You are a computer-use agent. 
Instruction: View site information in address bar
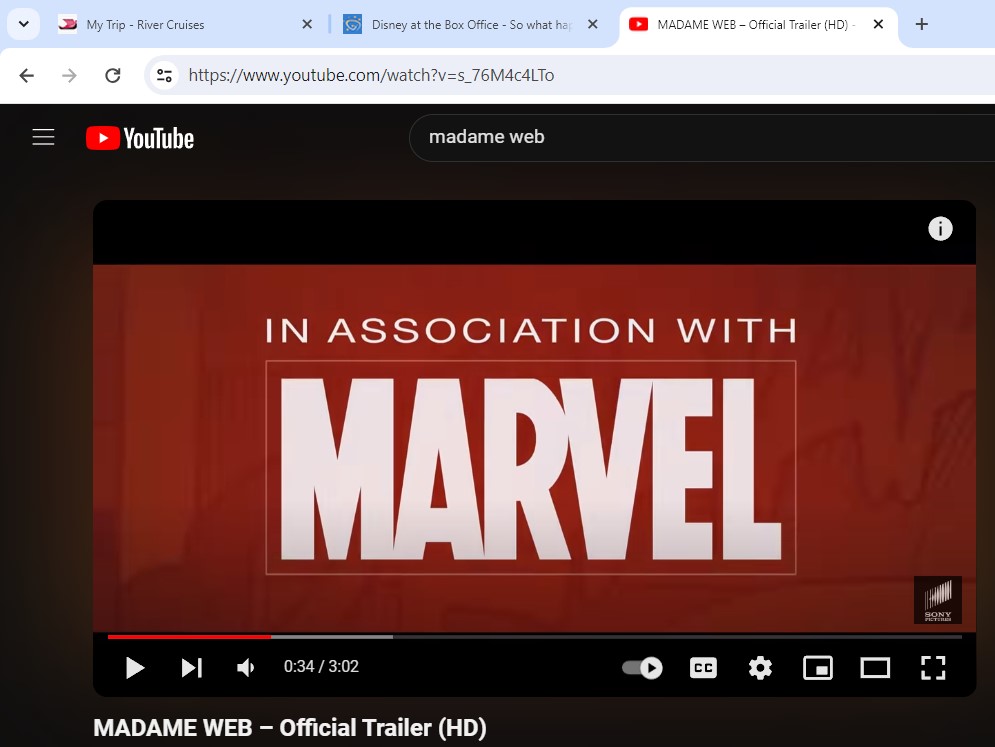coord(165,75)
